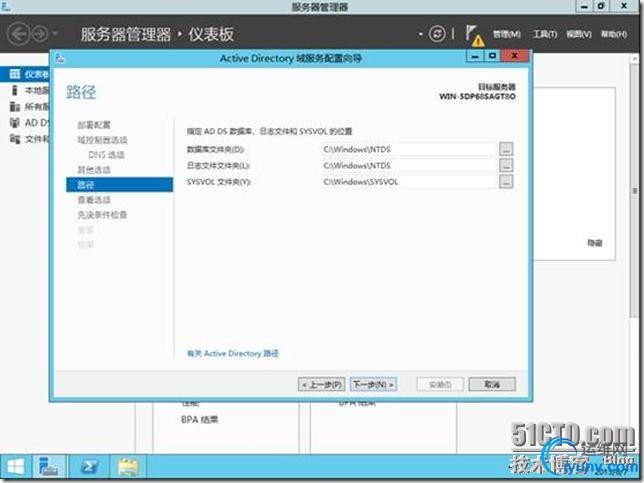Go to 其他选项 step in wizard
Image resolution: width=644 pixels, height=483 pixels.
94,170
